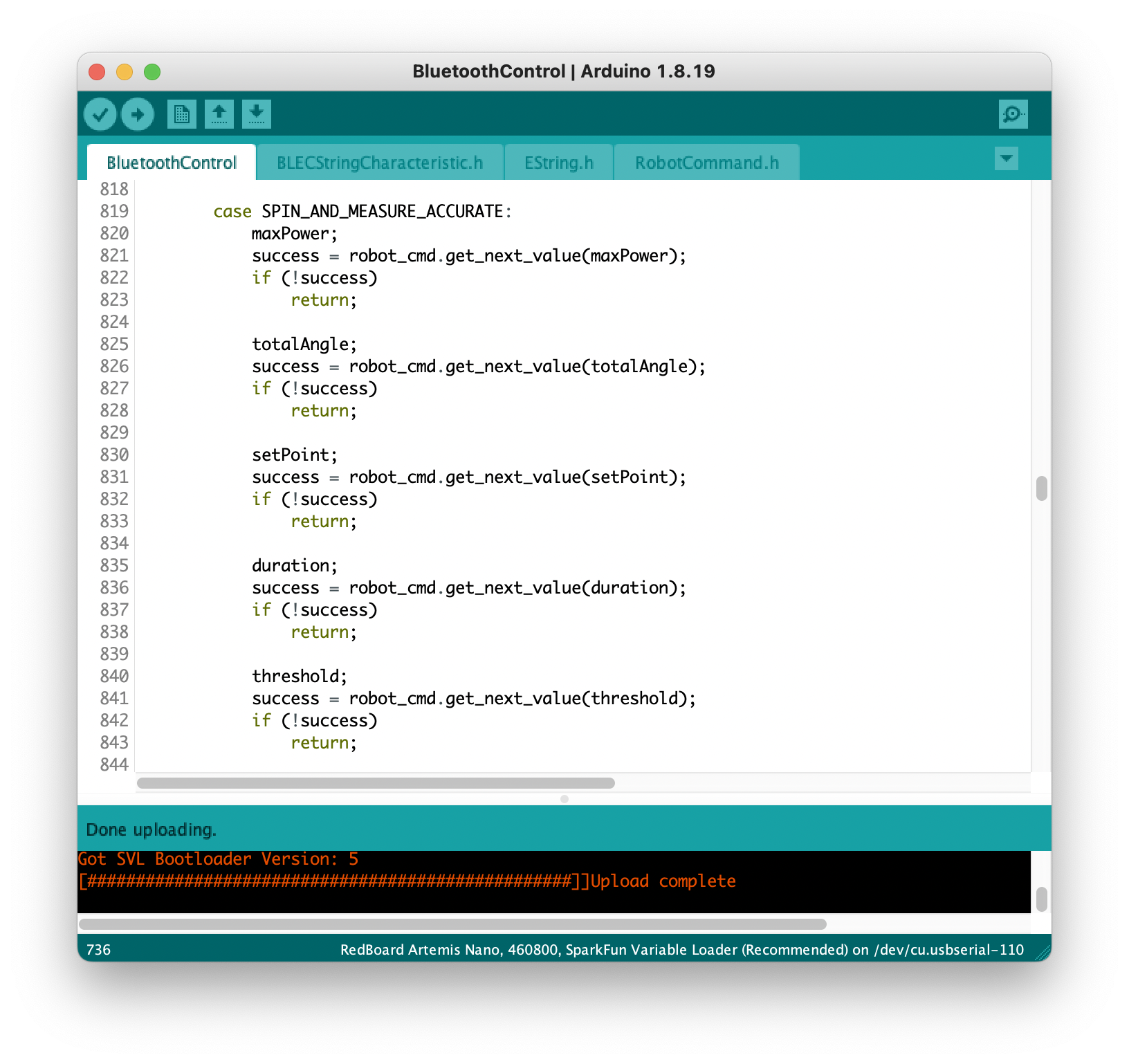Switch to the BluetoothControl tab
Image resolution: width=1129 pixels, height=1064 pixels.
(x=172, y=163)
